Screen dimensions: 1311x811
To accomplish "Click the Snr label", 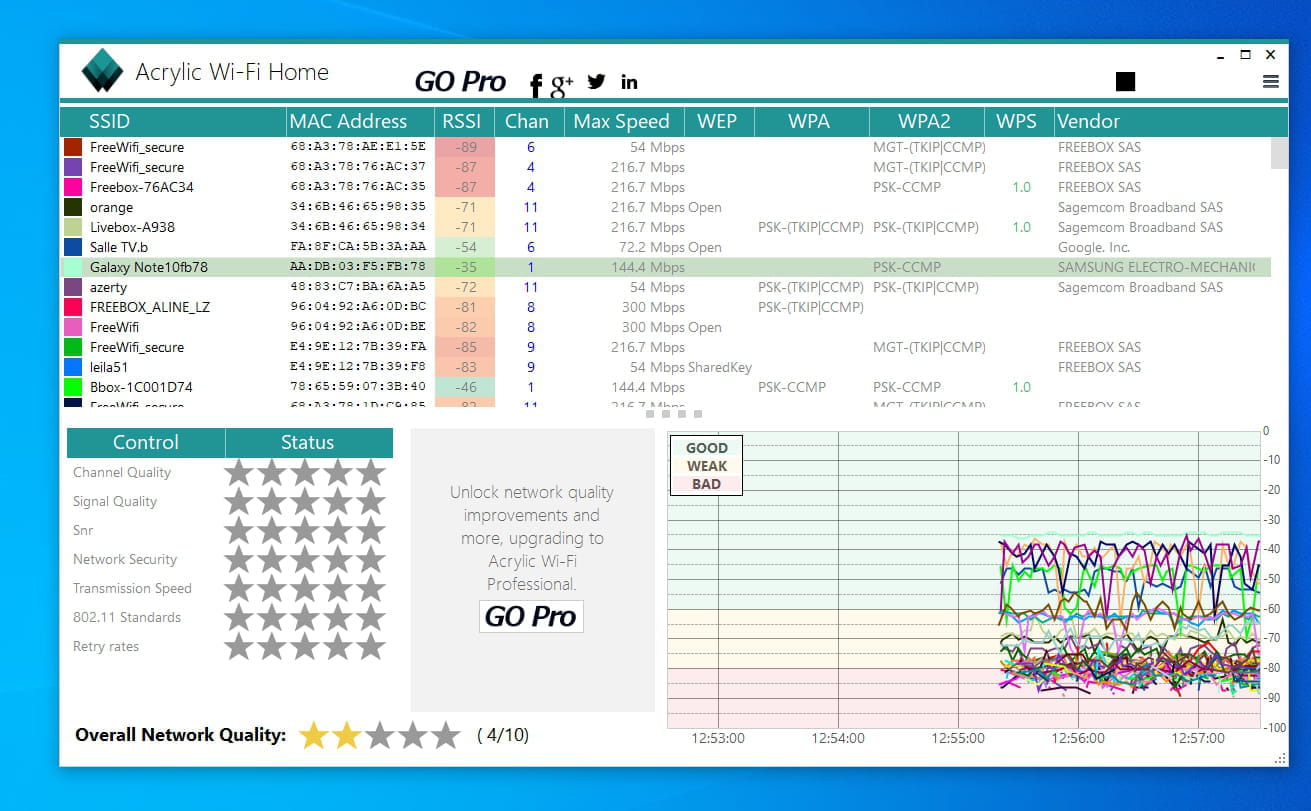I will point(83,530).
